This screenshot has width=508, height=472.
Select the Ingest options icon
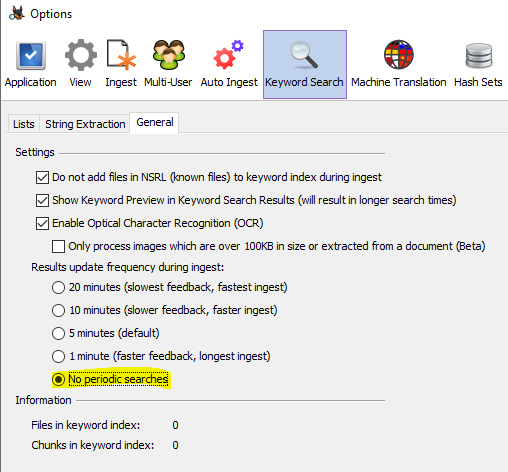(x=121, y=55)
